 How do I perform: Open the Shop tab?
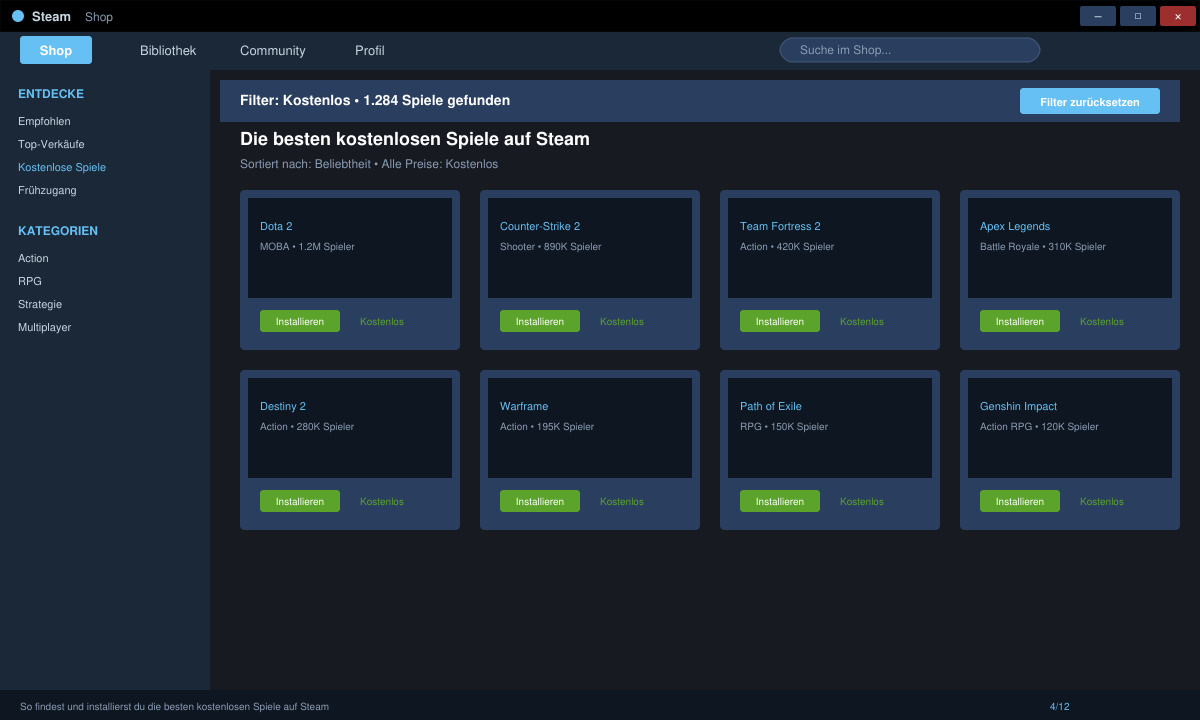pos(56,50)
